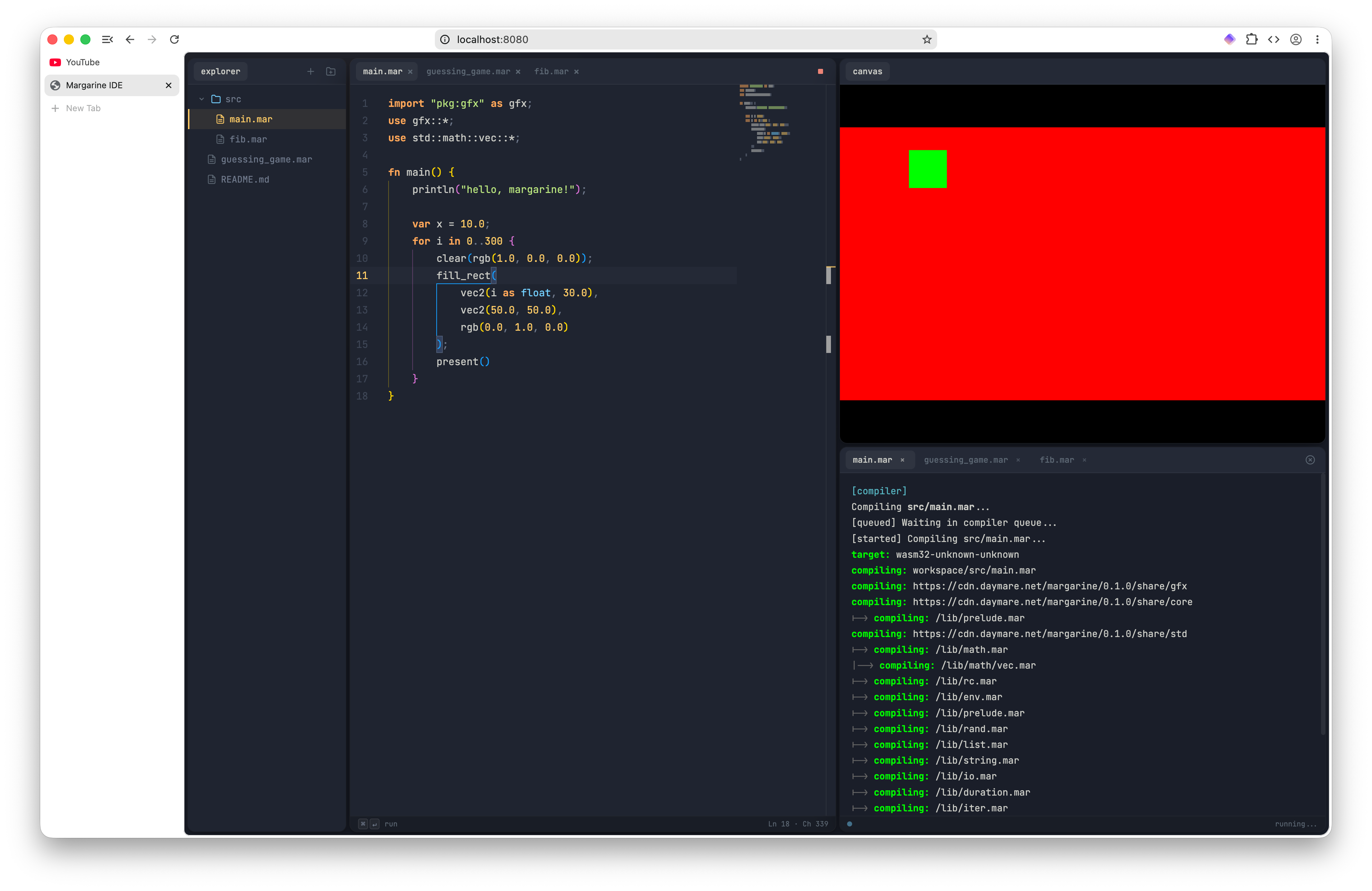The width and height of the screenshot is (1372, 891).
Task: Open the extensions puzzle icon
Action: coord(1251,39)
